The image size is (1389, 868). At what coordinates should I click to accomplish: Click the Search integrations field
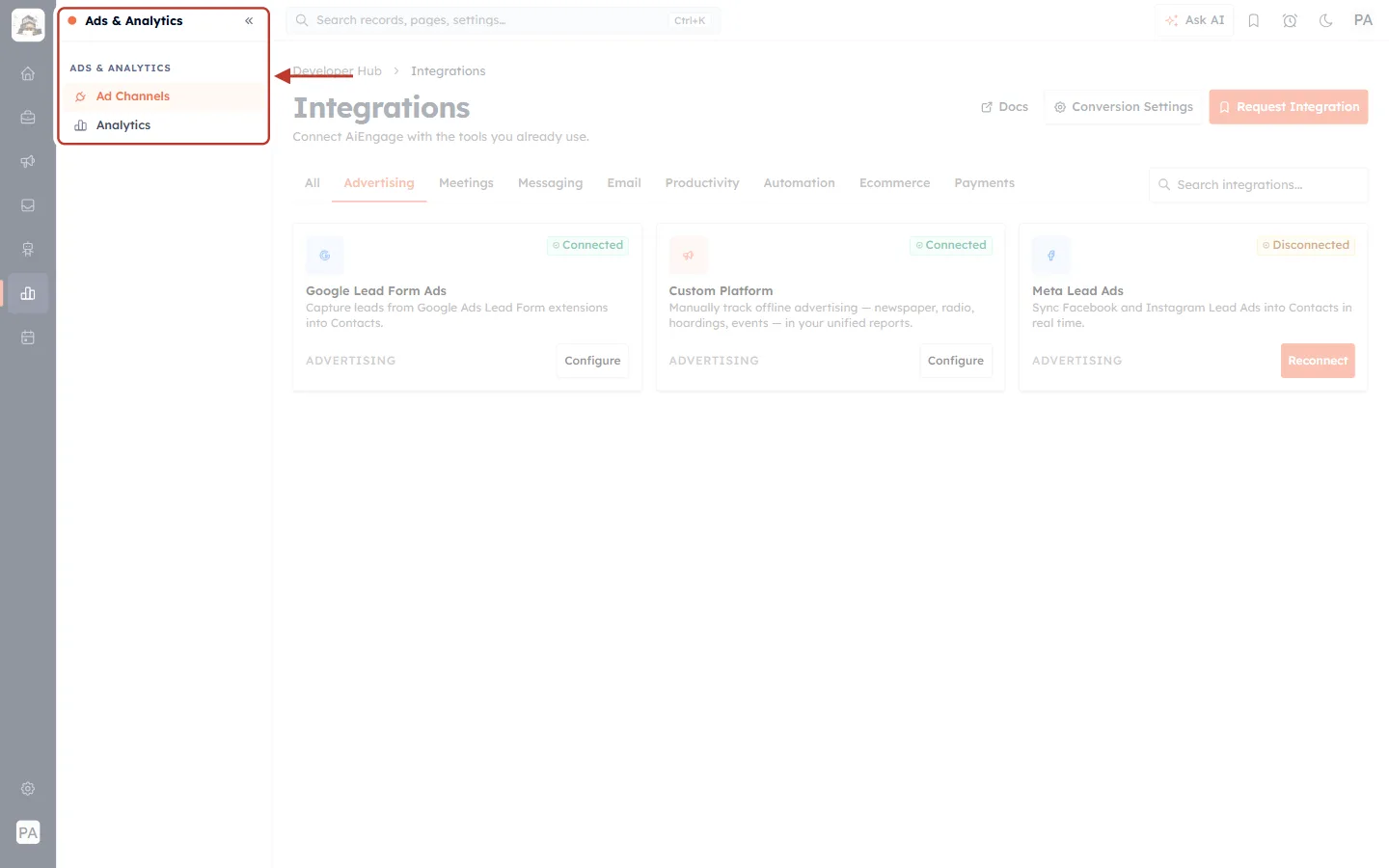[1259, 185]
